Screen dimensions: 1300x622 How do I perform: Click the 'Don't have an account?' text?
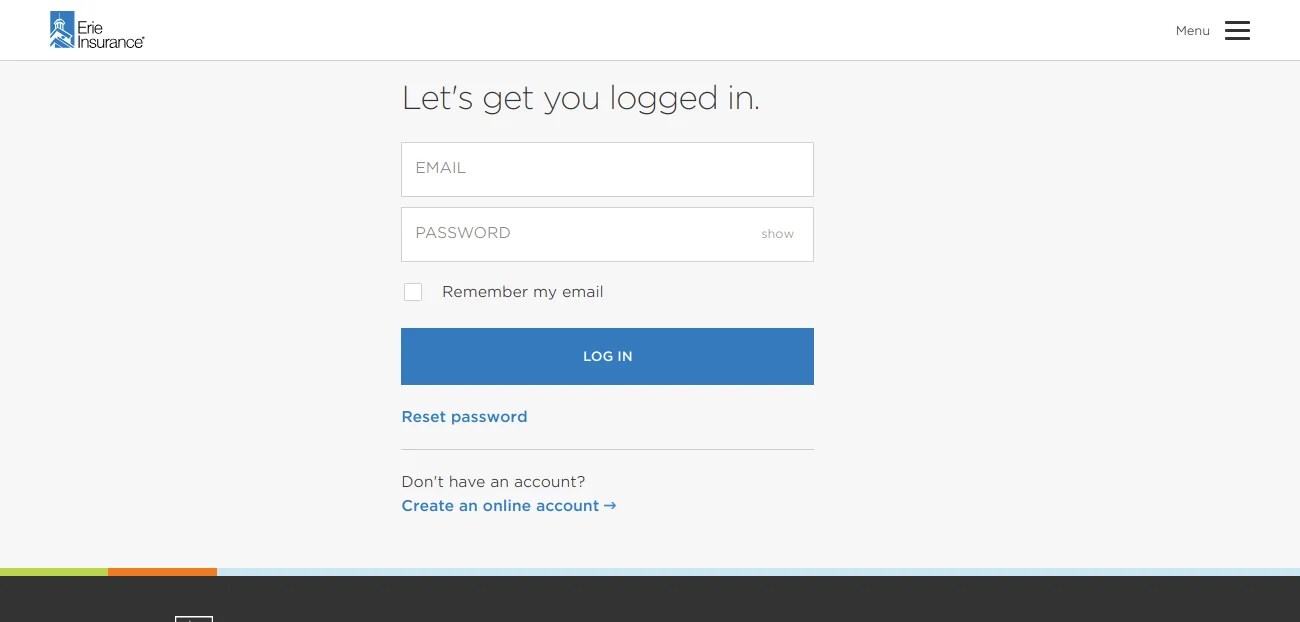pos(493,482)
